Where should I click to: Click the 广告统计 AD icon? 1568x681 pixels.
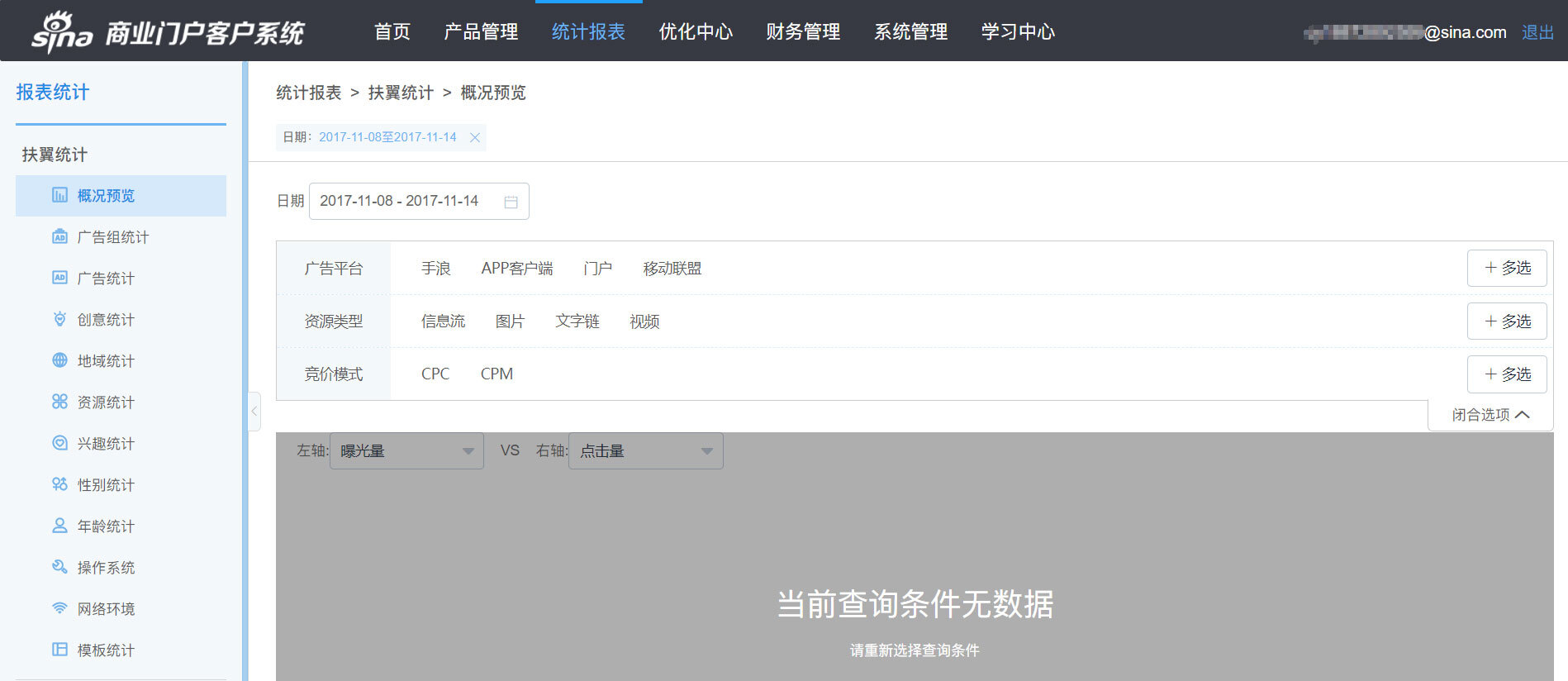point(59,278)
